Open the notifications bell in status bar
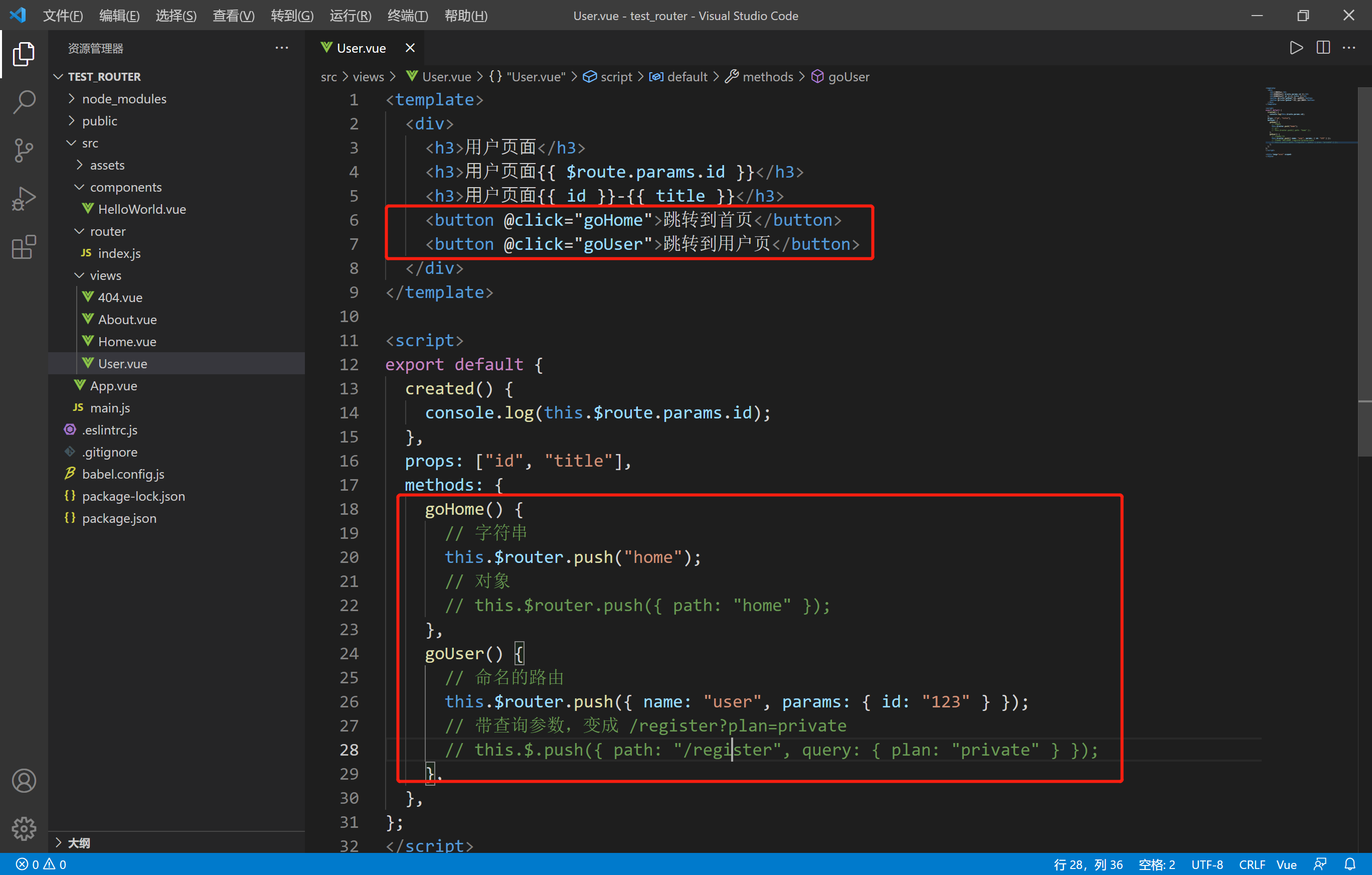Screen dimensions: 1372x875 [1350, 864]
